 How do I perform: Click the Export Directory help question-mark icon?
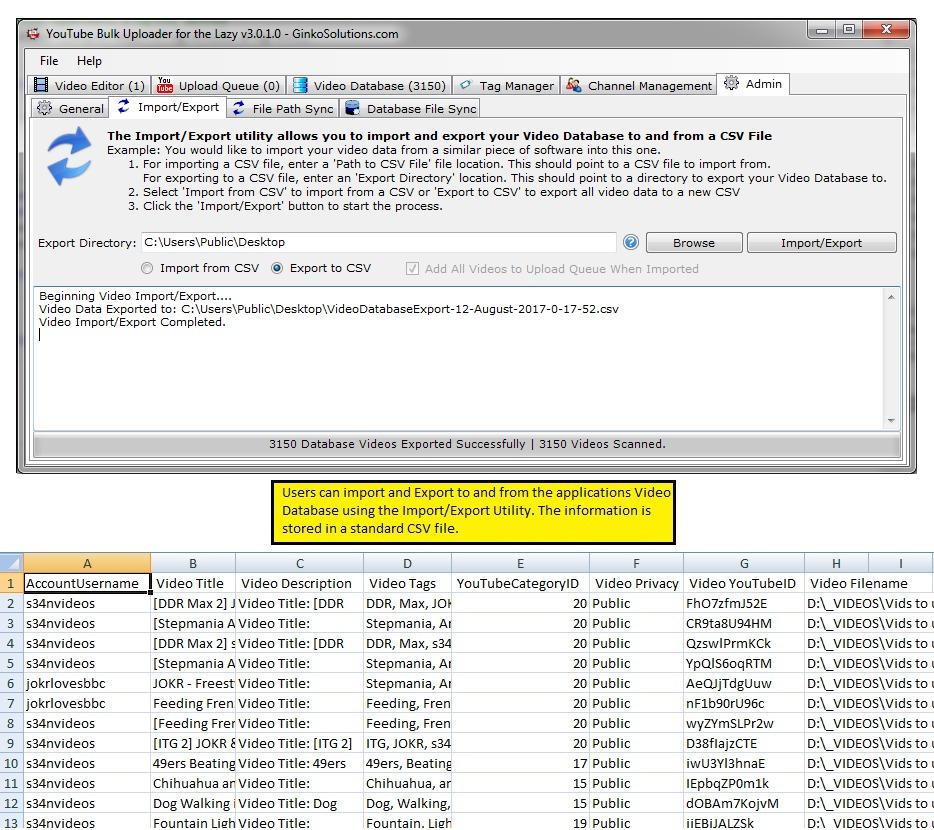(631, 242)
